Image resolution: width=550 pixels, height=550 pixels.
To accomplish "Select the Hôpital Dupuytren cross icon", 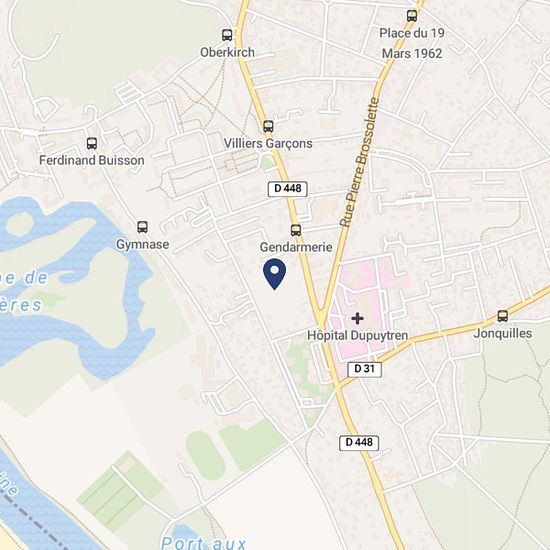I will 357,318.
